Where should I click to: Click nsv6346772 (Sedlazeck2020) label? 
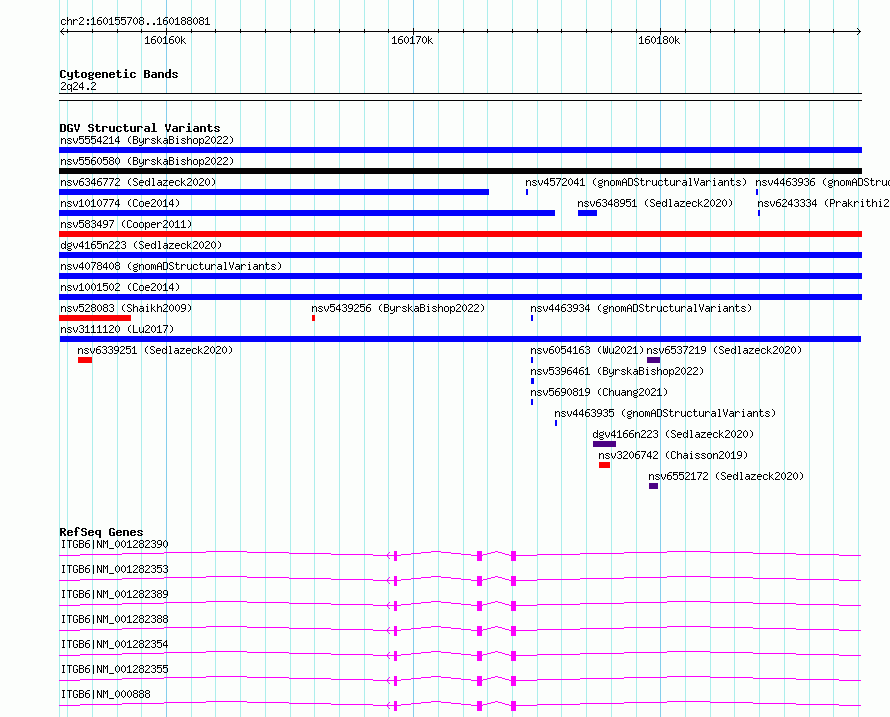tap(138, 182)
